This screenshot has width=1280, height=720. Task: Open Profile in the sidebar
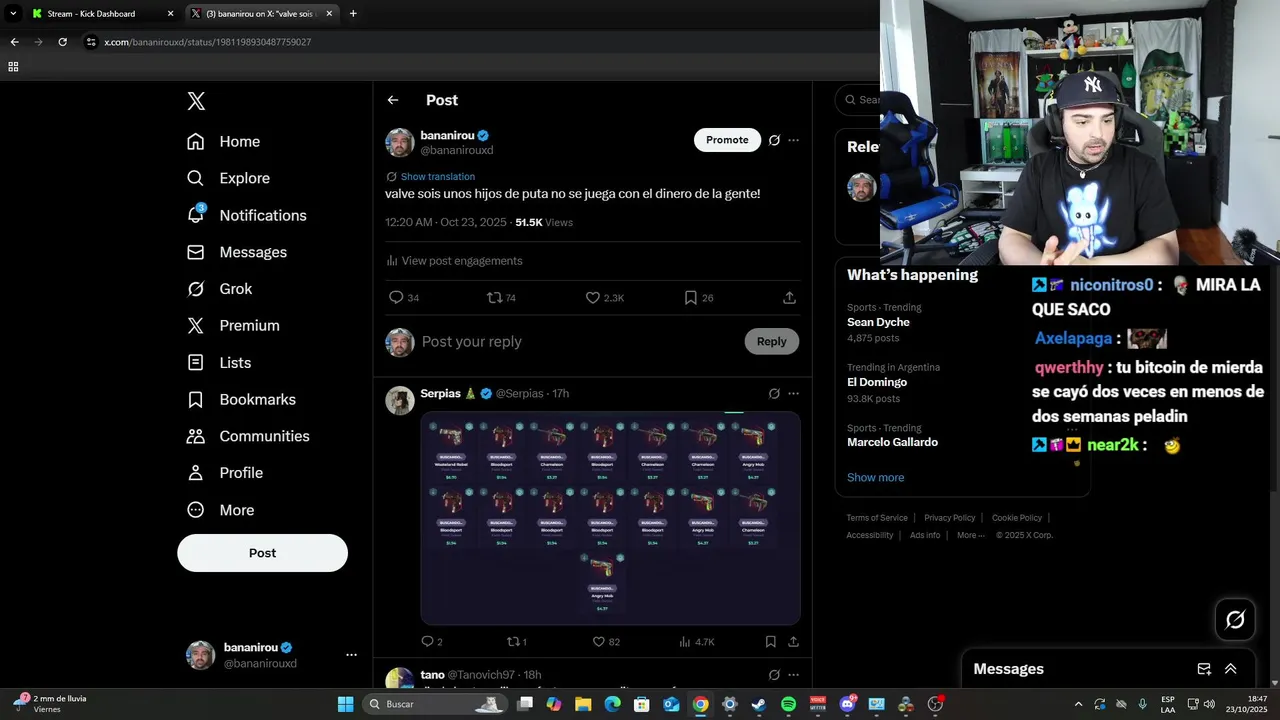225,473
